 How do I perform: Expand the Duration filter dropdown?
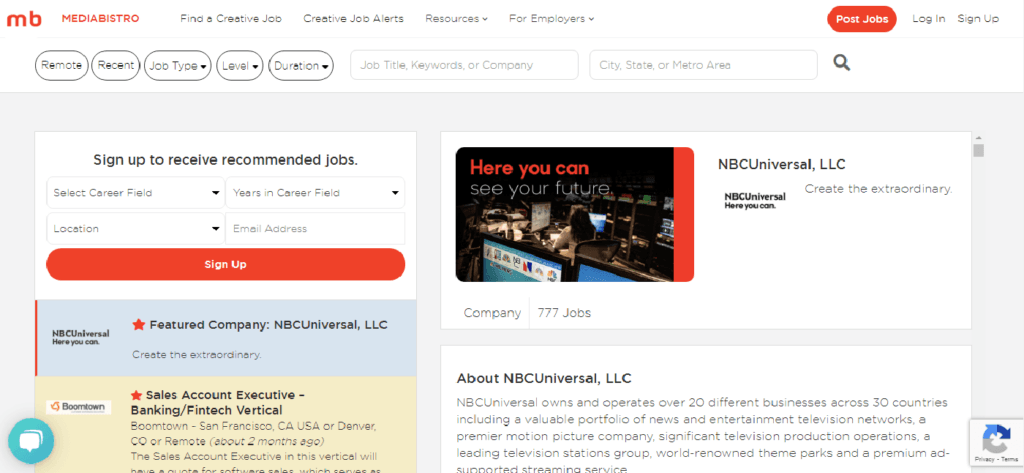pos(301,66)
